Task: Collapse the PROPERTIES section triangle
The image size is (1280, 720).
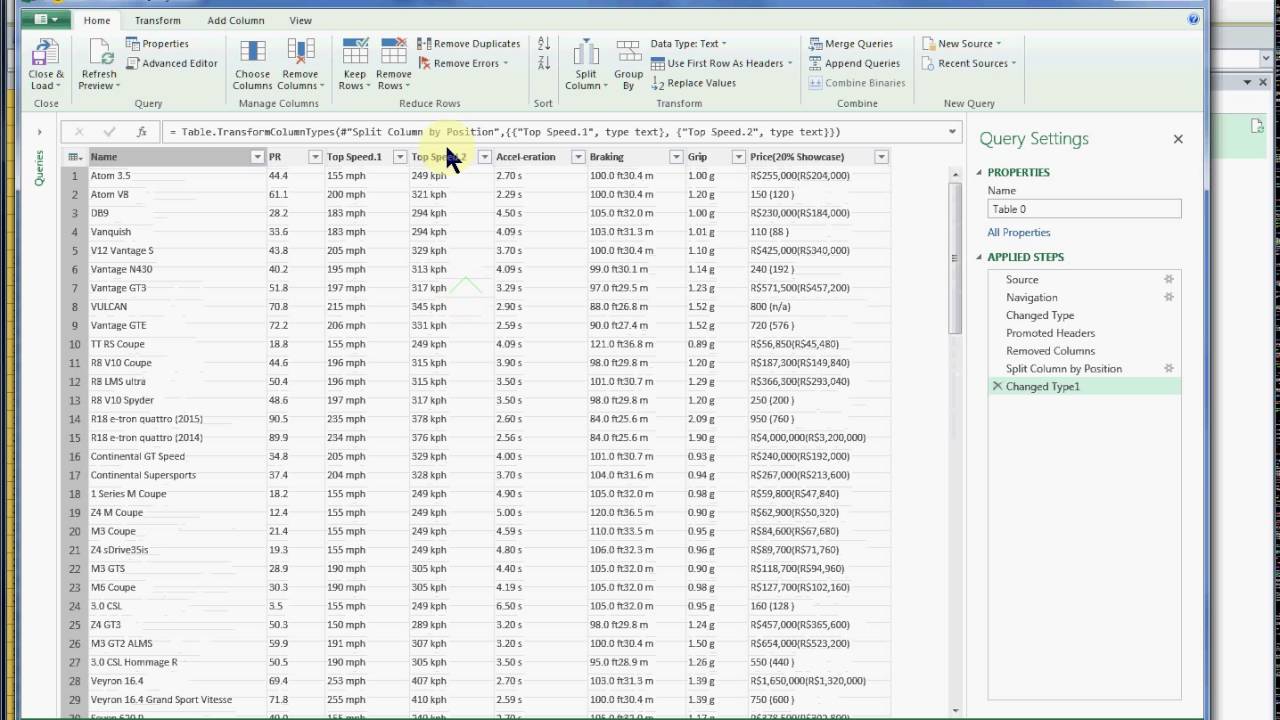Action: point(980,173)
